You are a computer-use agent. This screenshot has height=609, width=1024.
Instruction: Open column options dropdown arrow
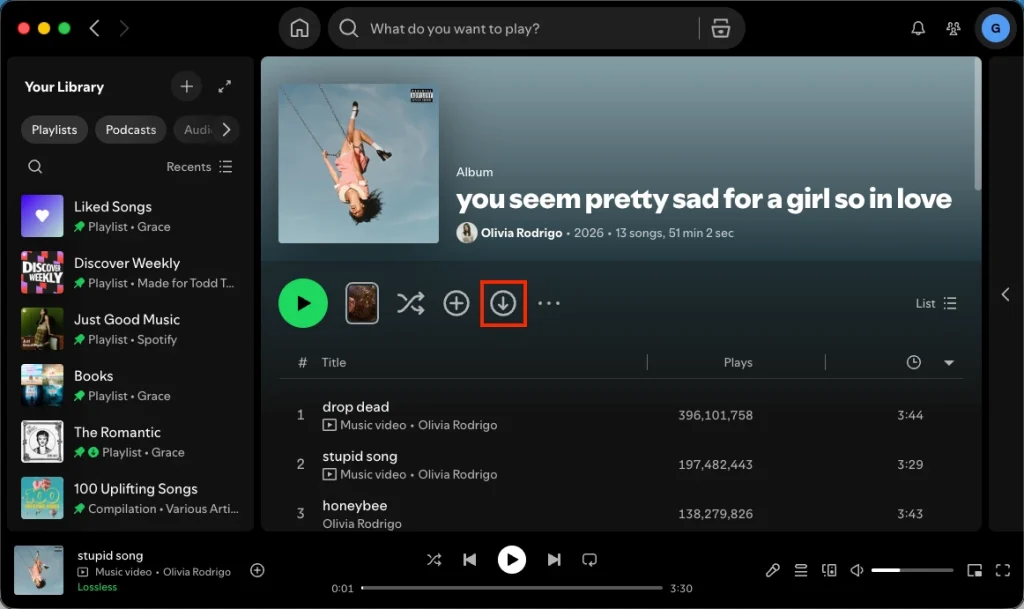[949, 362]
